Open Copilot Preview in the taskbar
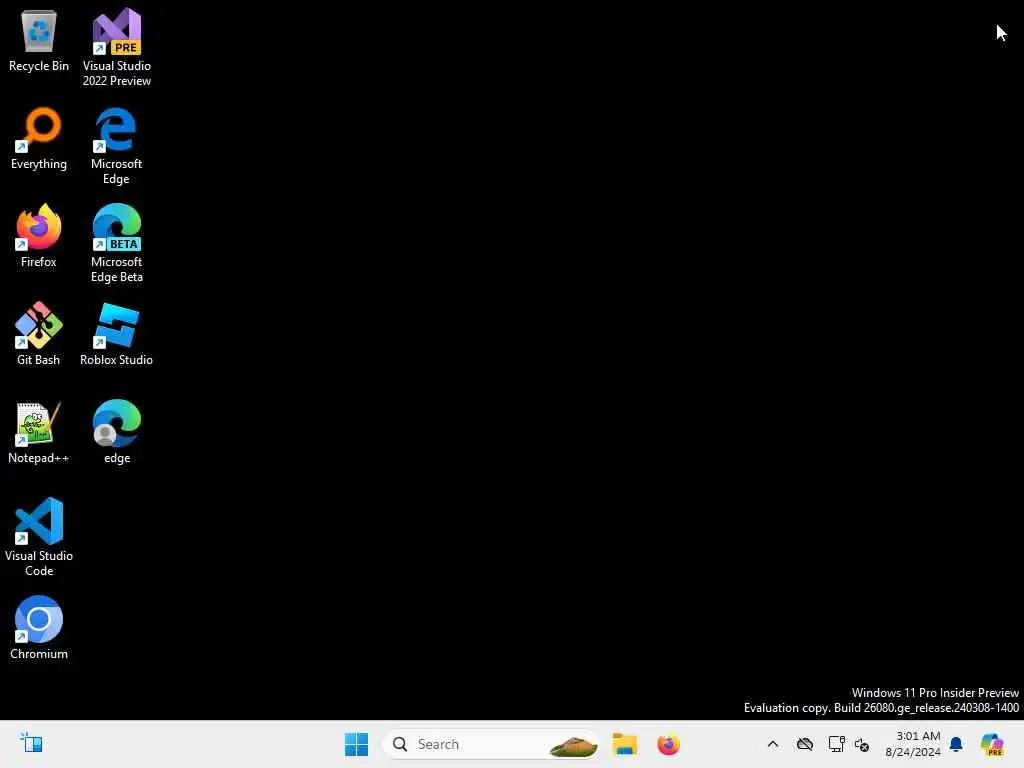 [992, 744]
